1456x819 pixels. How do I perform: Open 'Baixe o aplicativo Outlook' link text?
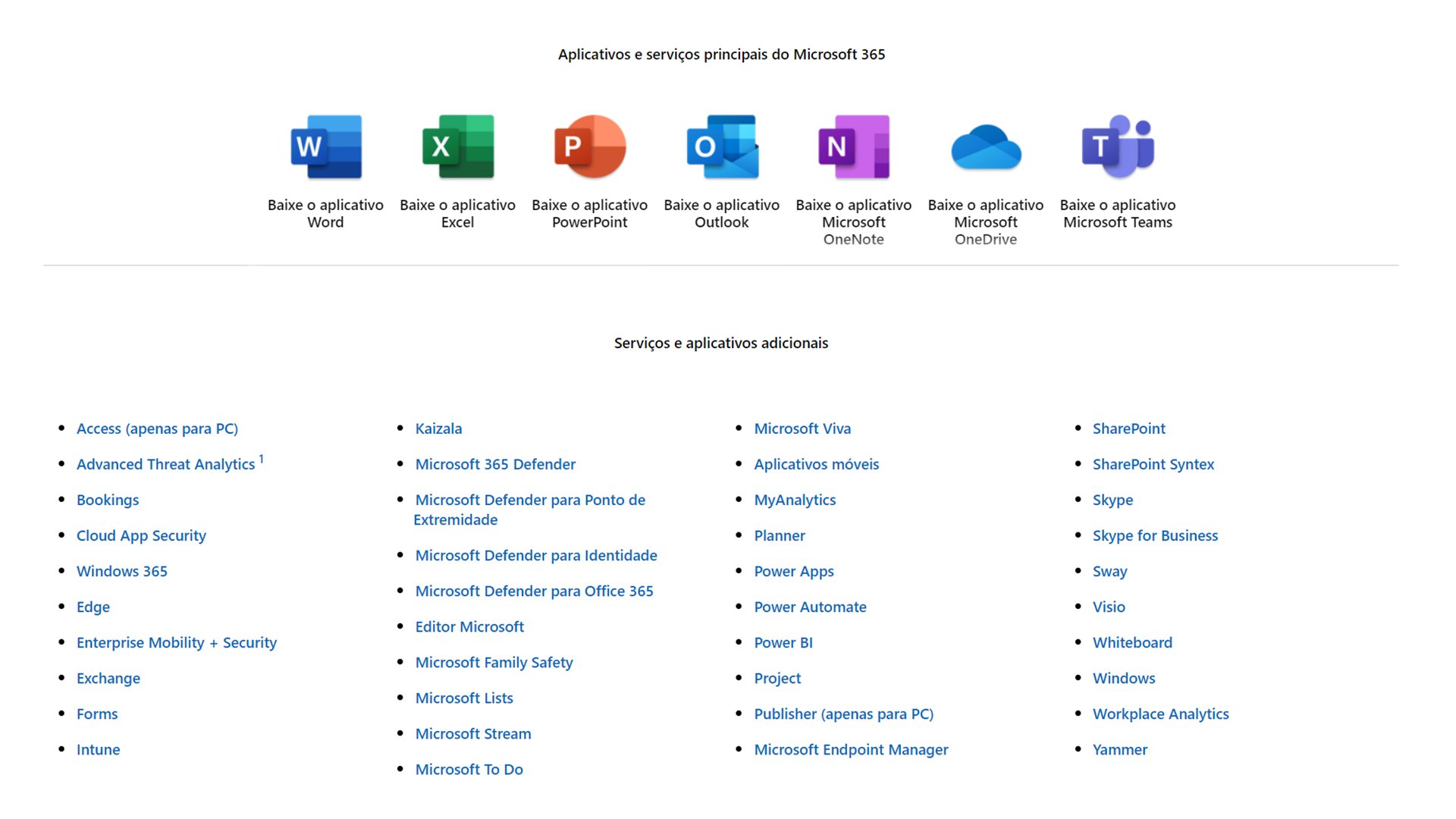coord(721,213)
